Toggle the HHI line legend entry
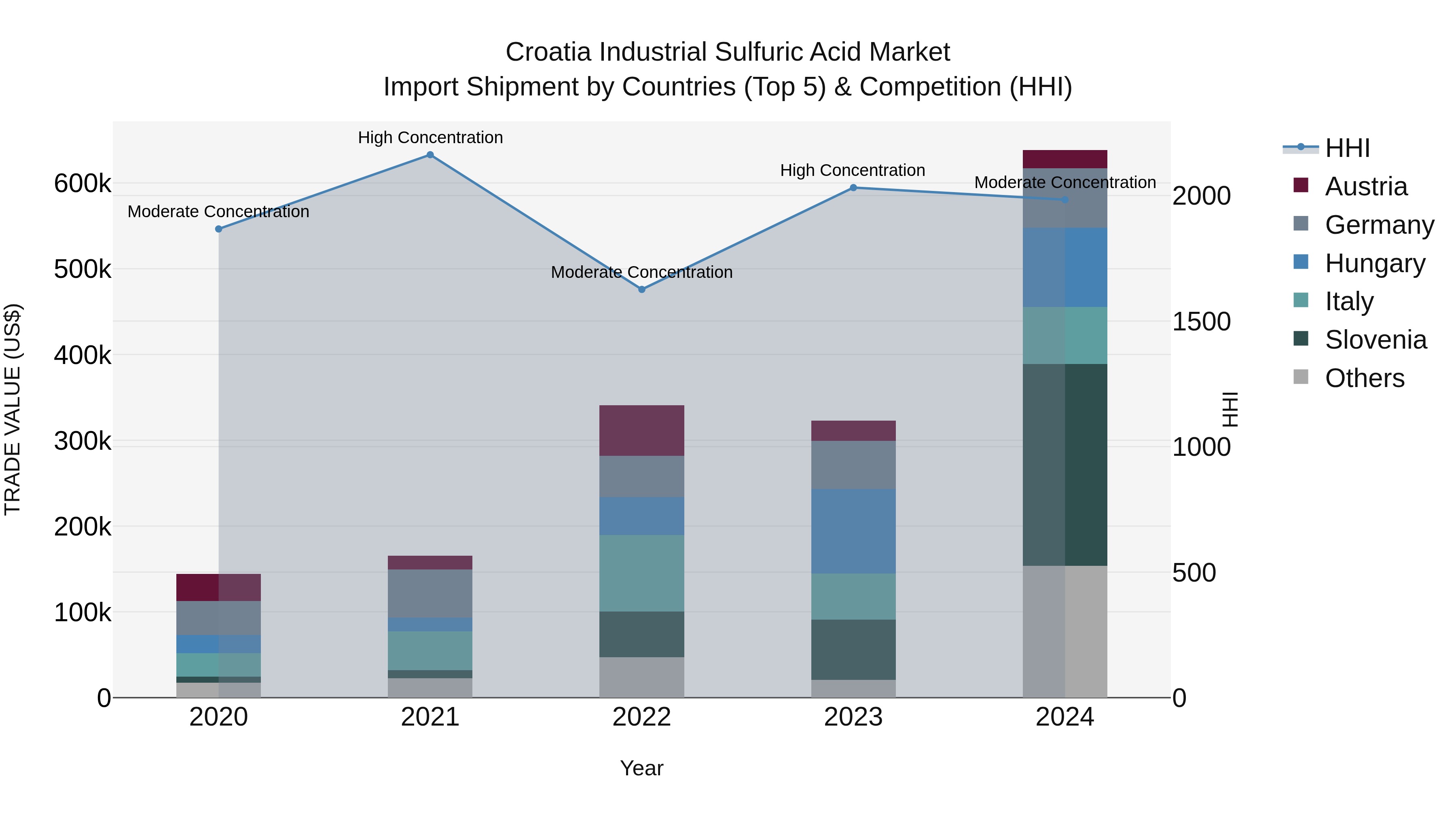Viewport: 1456px width, 819px height. pyautogui.click(x=1327, y=148)
